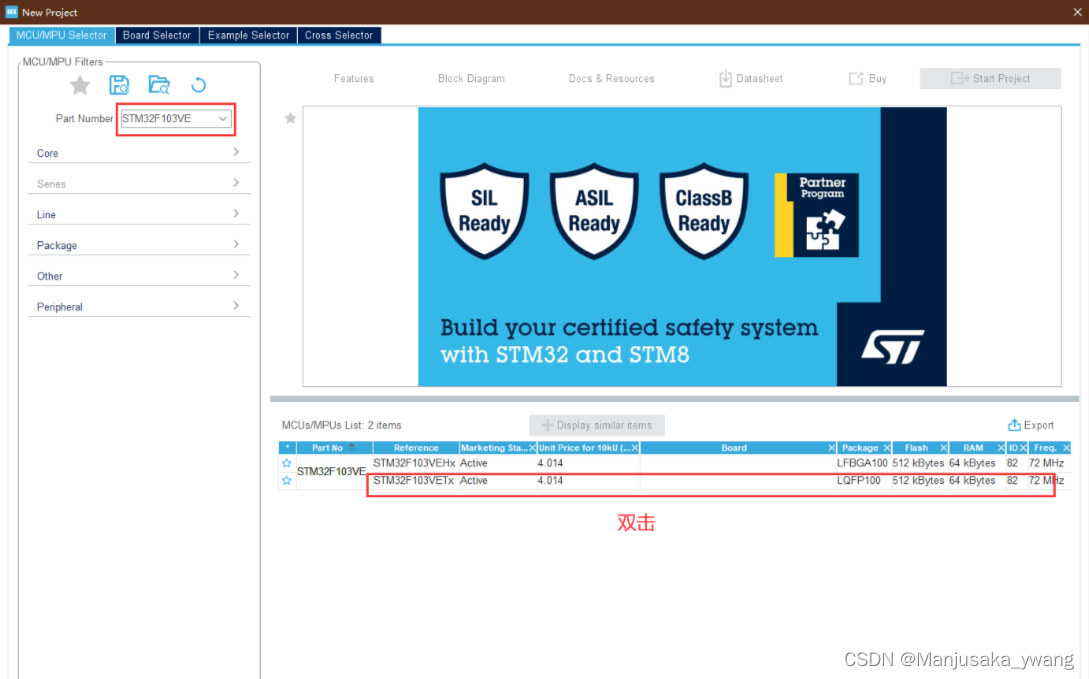Select the save search icon
1089x679 pixels.
click(119, 85)
